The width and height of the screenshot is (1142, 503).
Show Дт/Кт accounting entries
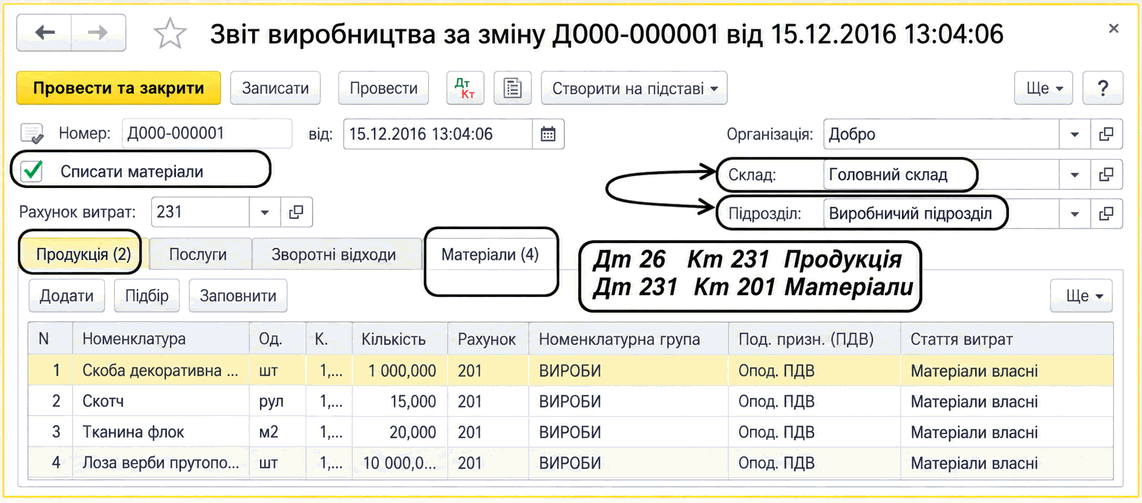click(x=465, y=89)
